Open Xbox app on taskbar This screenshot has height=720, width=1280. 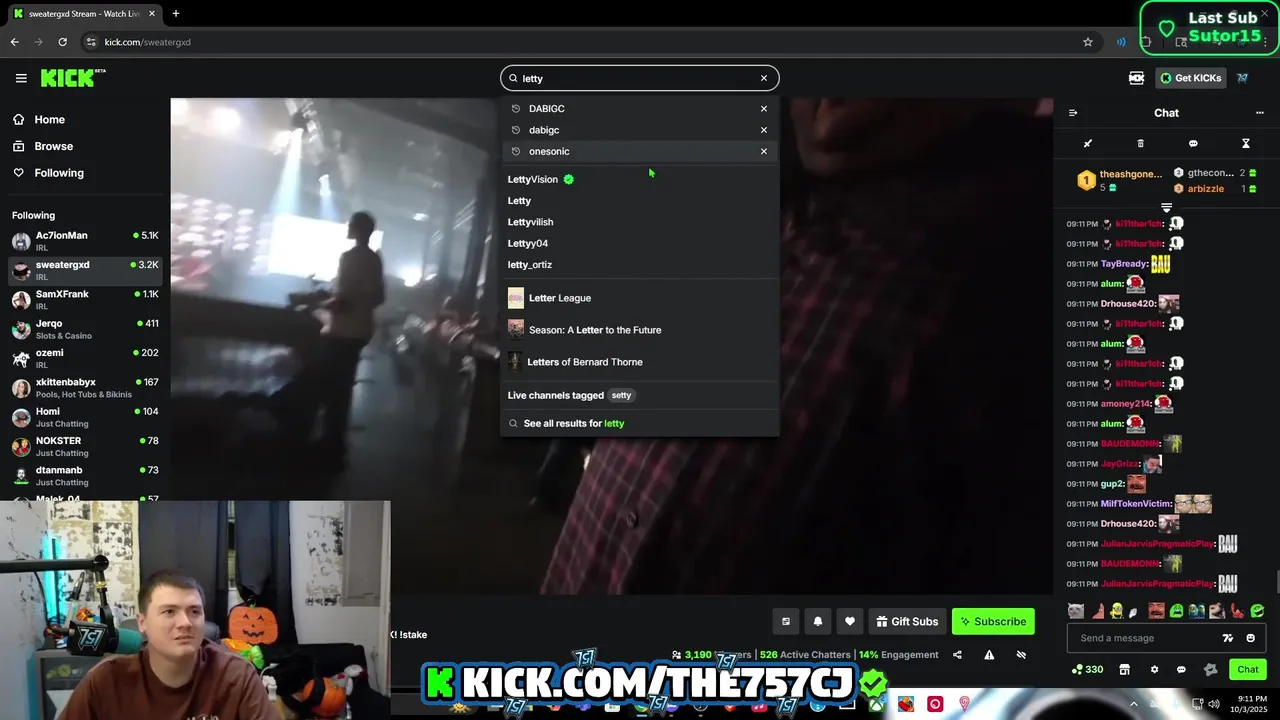(x=876, y=704)
